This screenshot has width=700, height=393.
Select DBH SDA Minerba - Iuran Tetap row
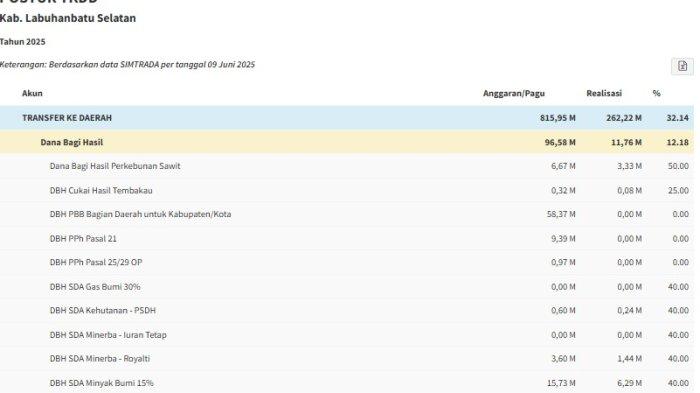[x=347, y=334]
